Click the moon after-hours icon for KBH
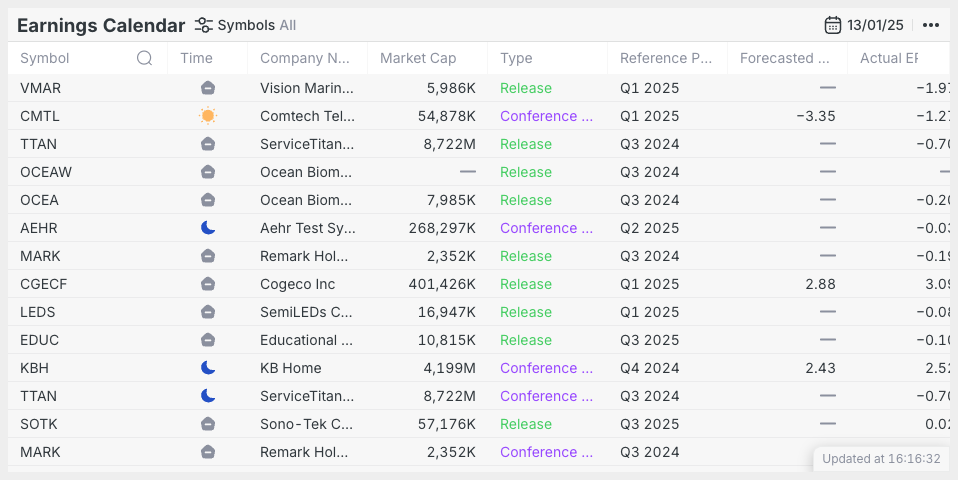Viewport: 958px width, 480px height. click(208, 368)
